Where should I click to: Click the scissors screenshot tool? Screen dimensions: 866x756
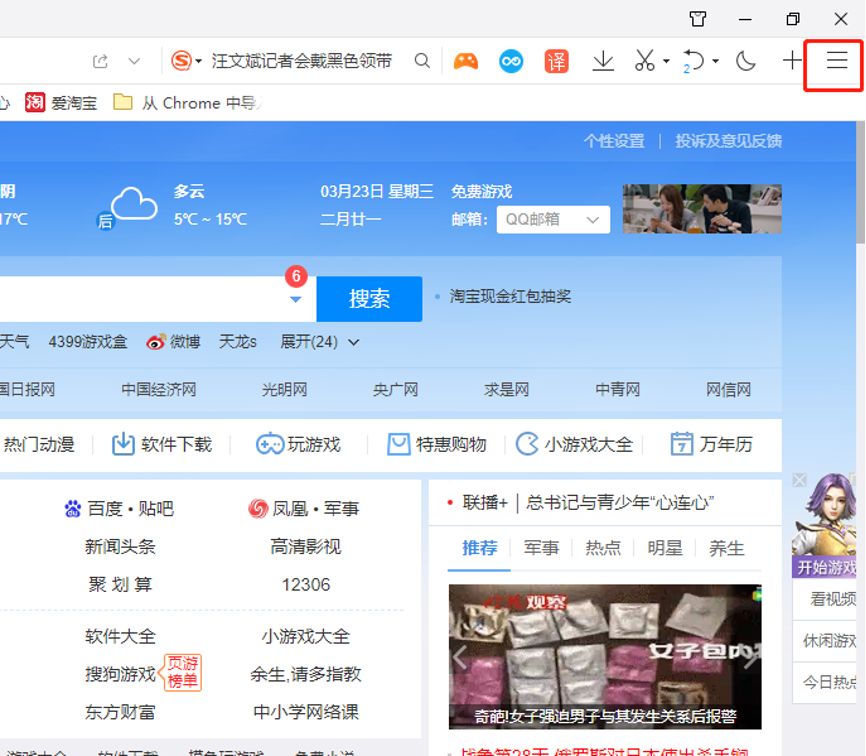(644, 61)
